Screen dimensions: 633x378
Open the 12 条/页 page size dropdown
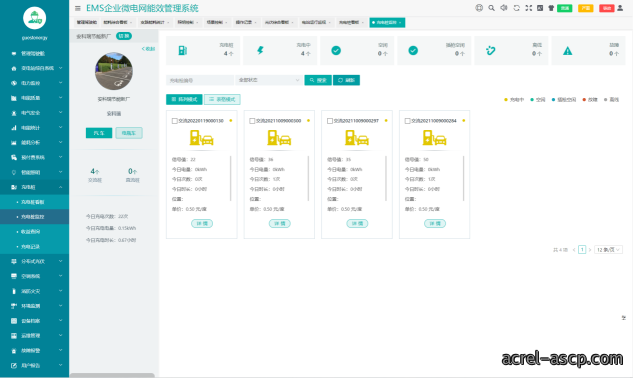pos(608,250)
